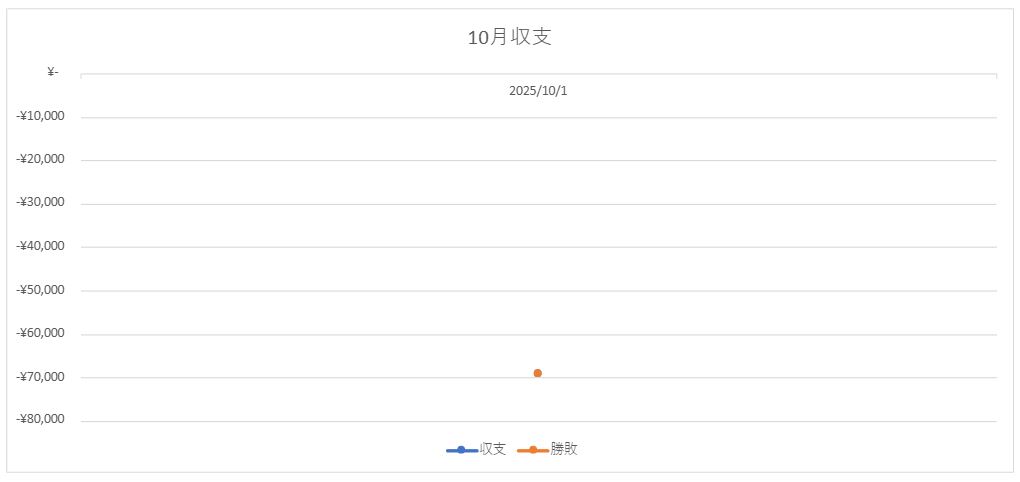Click the blue legend marker icon
Viewport: 1020px width, 482px height.
[461, 450]
